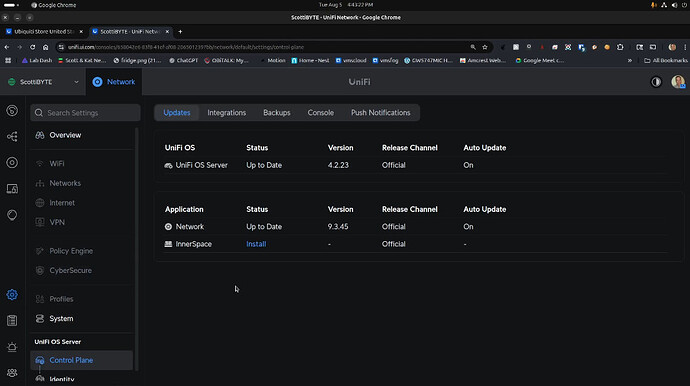Show more bookmarks chevron

(x=630, y=60)
